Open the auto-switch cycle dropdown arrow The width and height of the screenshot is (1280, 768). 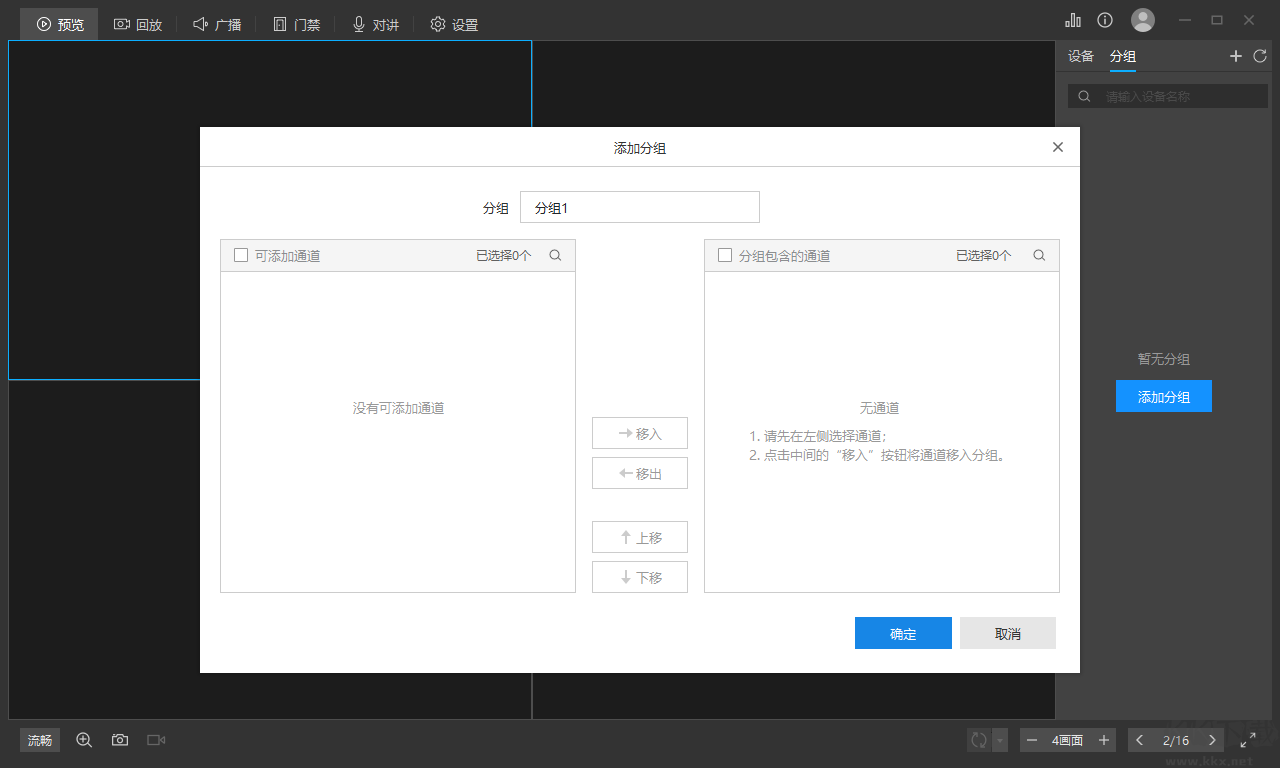[x=999, y=740]
